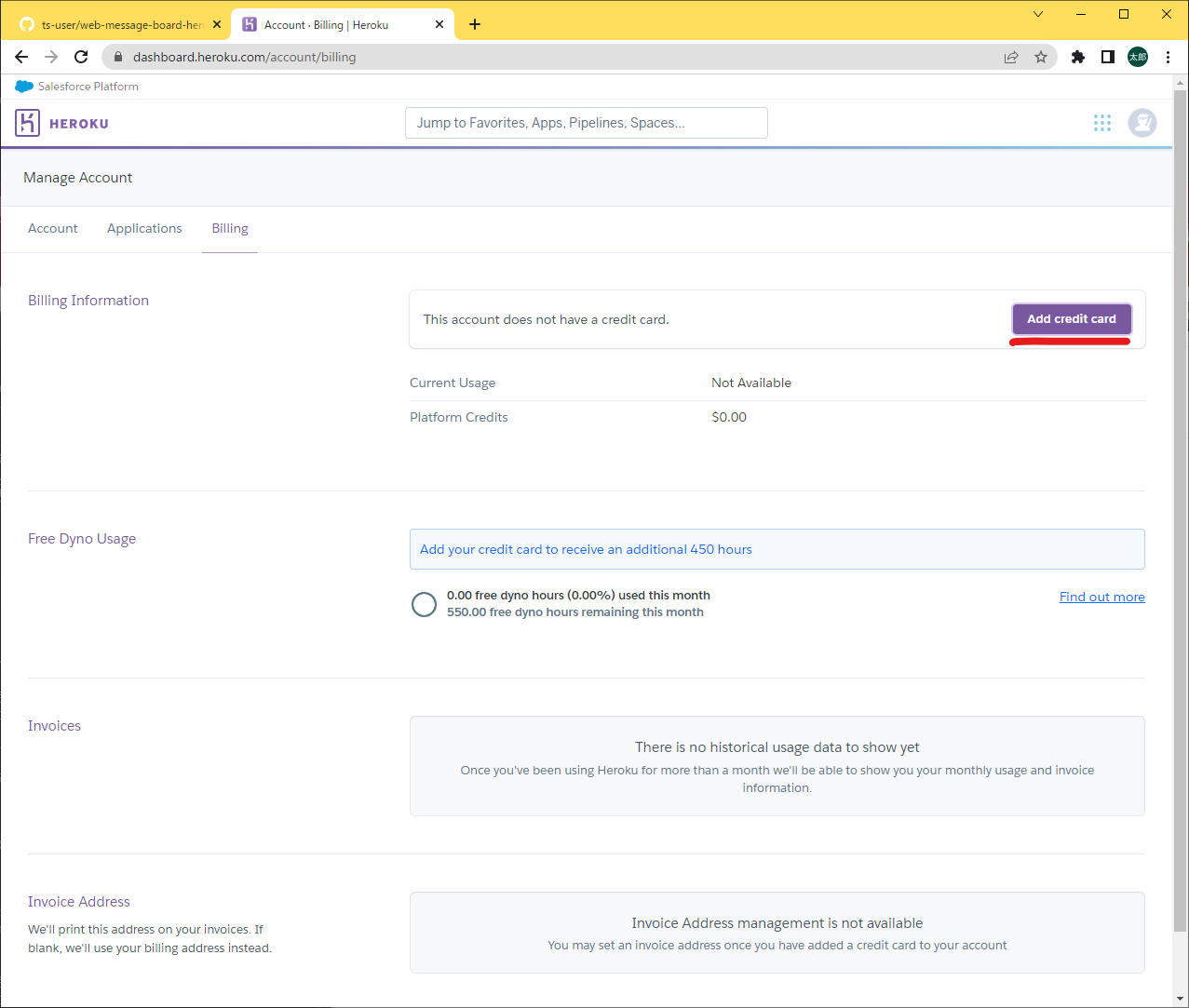Click the Heroku logo icon
Viewport: 1189px width, 1008px height.
coord(27,123)
